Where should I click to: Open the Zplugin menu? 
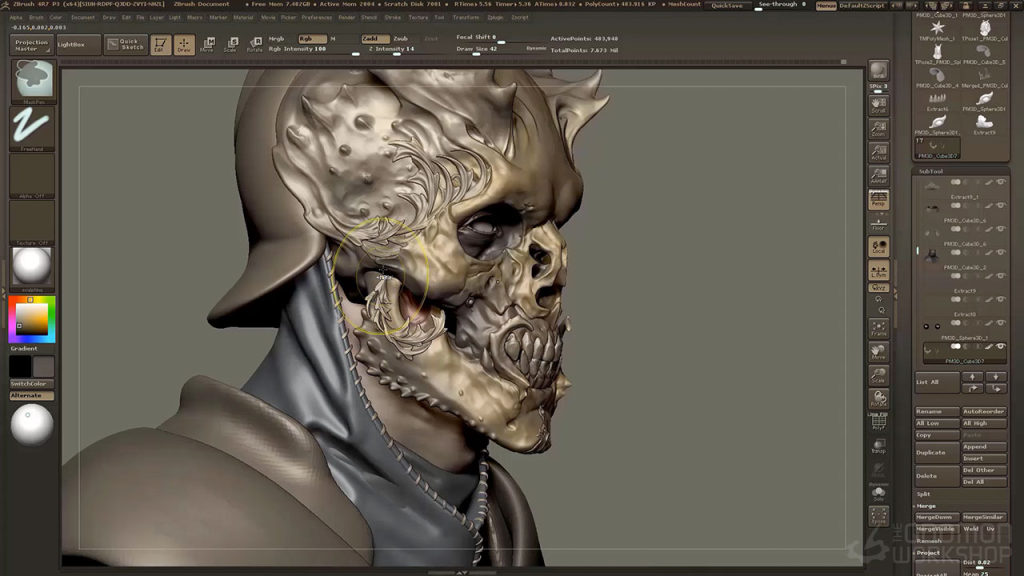[495, 18]
